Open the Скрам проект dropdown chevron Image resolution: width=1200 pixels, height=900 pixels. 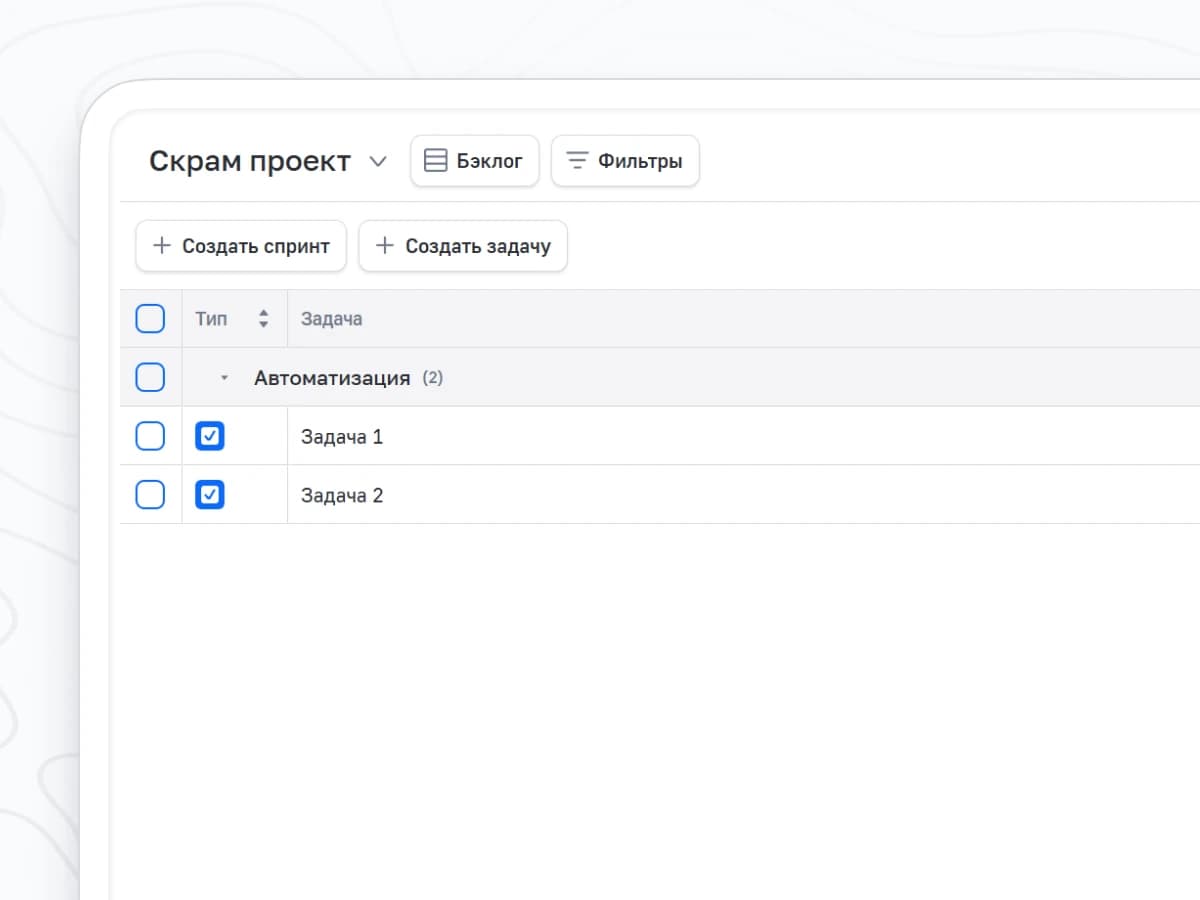point(378,162)
